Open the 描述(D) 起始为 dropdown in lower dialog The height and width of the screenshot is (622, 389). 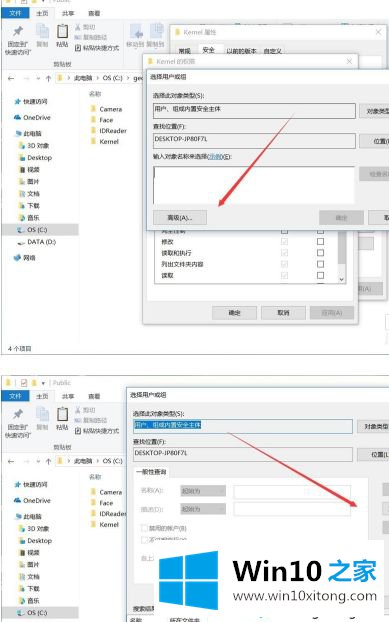pyautogui.click(x=203, y=509)
